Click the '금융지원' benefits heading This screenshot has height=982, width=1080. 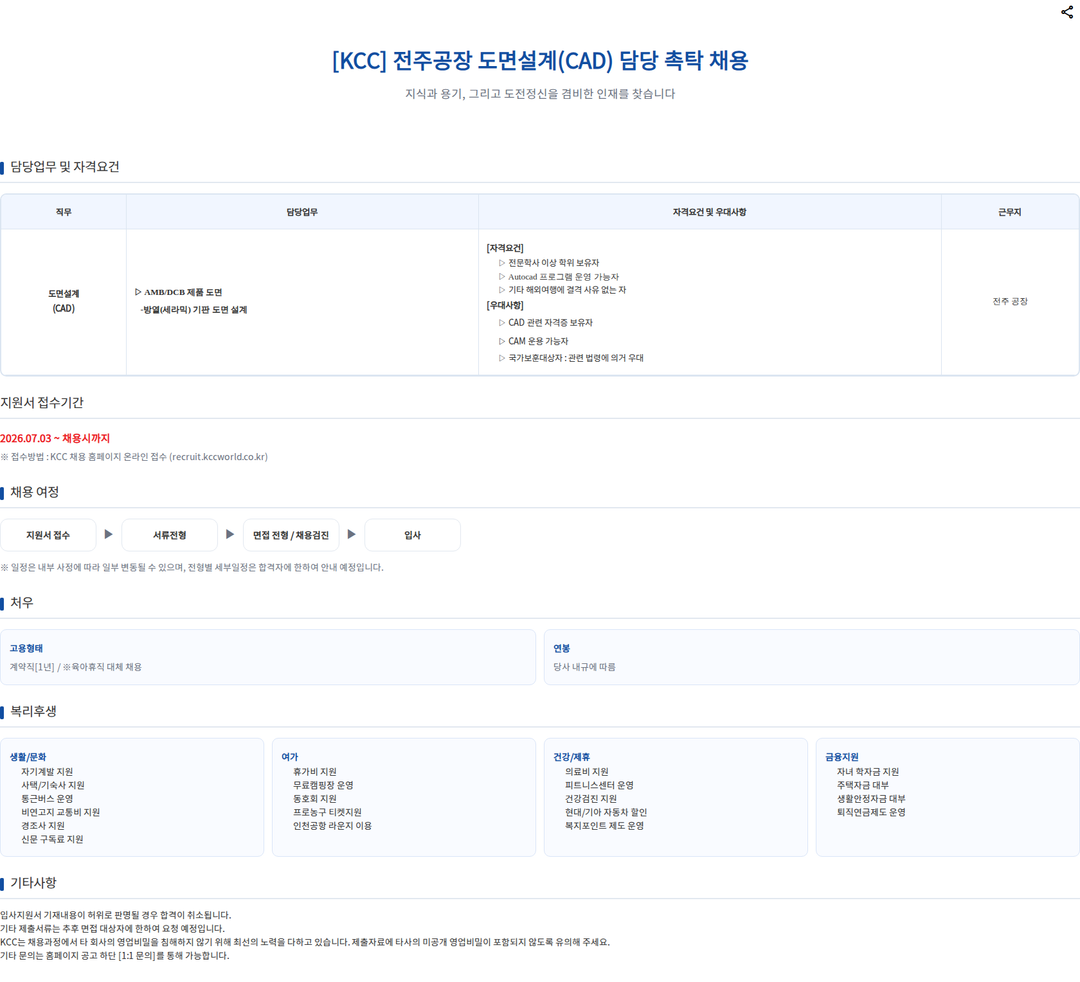pyautogui.click(x=842, y=757)
